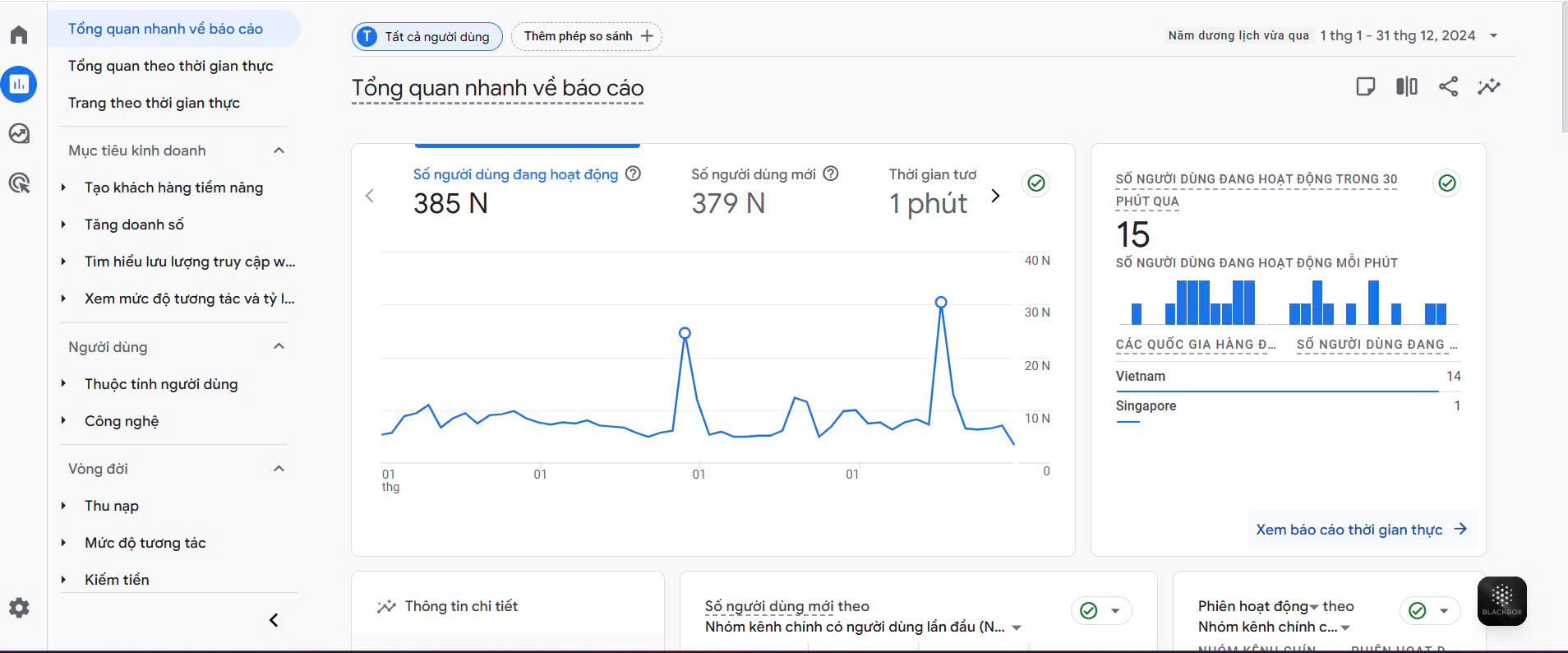Click green check badge on users chart card

click(x=1036, y=183)
